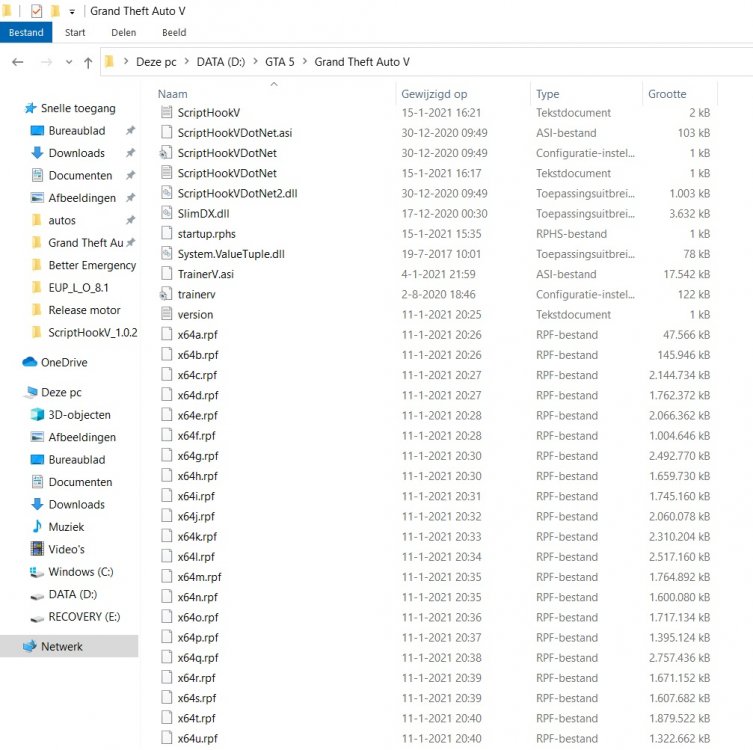Open the Customize Quick Access Toolbar dropdown
The image size is (753, 750).
click(72, 12)
